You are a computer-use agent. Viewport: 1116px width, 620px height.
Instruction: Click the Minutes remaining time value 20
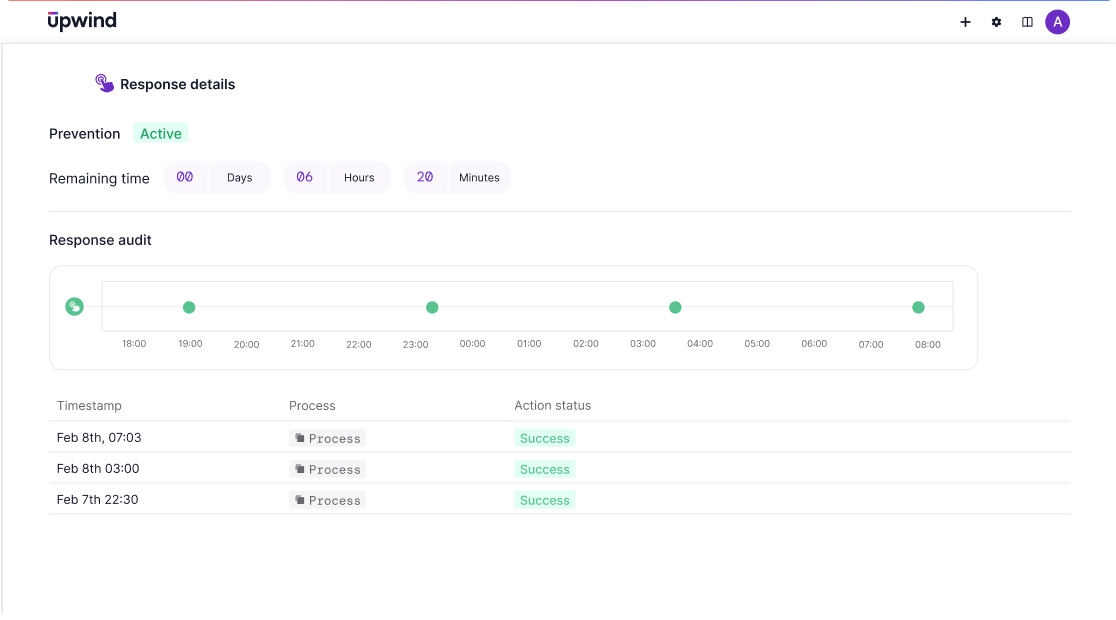pyautogui.click(x=425, y=177)
